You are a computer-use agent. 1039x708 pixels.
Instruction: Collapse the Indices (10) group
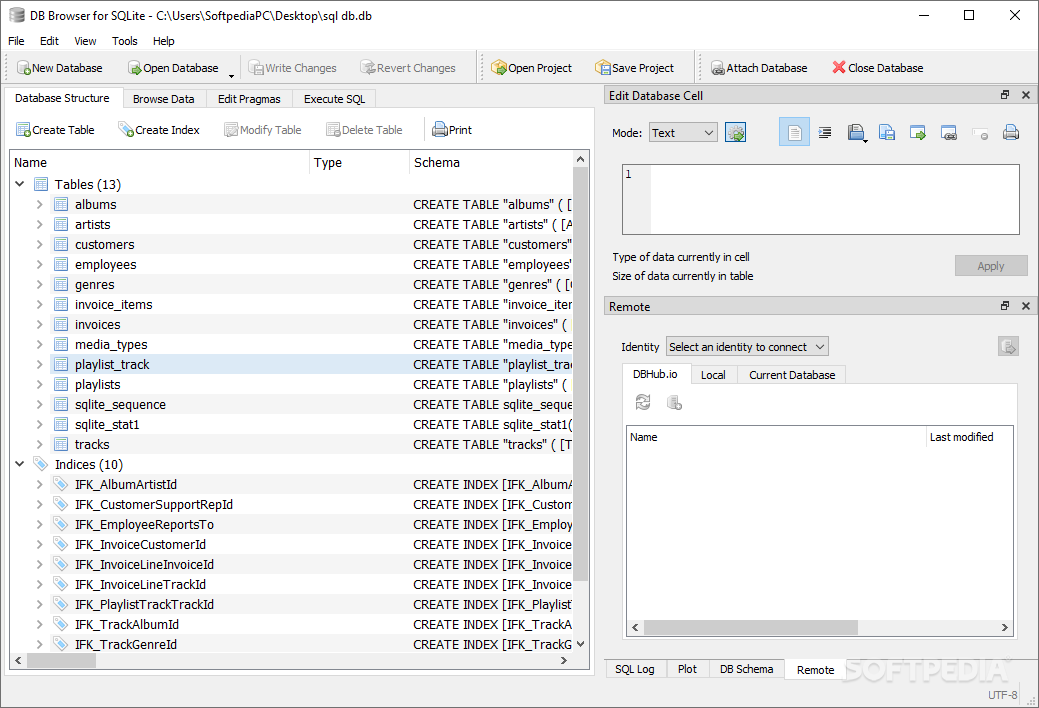click(x=19, y=464)
